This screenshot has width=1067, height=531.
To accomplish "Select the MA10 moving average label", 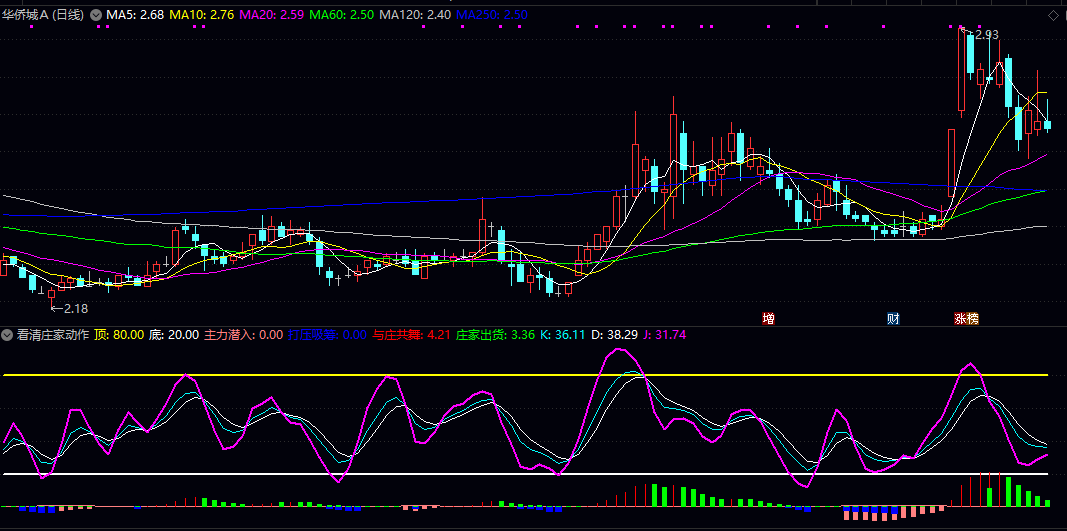I will point(202,15).
